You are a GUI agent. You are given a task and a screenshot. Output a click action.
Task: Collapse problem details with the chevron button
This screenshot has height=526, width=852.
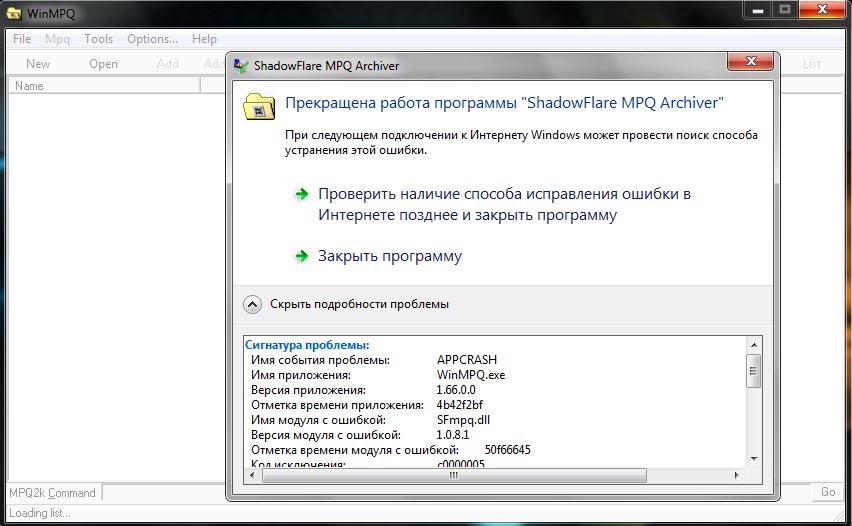(x=252, y=304)
